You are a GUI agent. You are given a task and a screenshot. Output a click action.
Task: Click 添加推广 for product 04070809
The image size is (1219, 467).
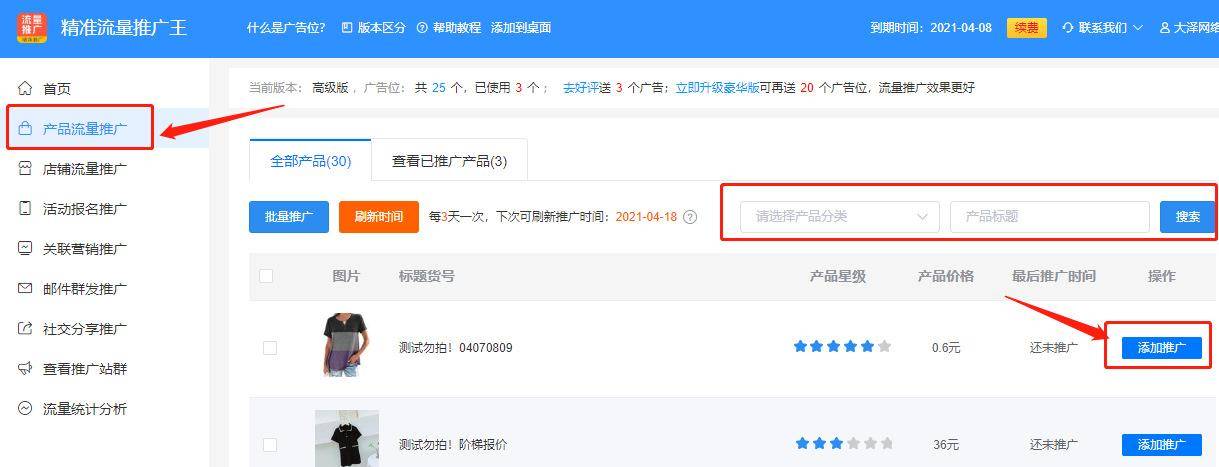pyautogui.click(x=1161, y=348)
